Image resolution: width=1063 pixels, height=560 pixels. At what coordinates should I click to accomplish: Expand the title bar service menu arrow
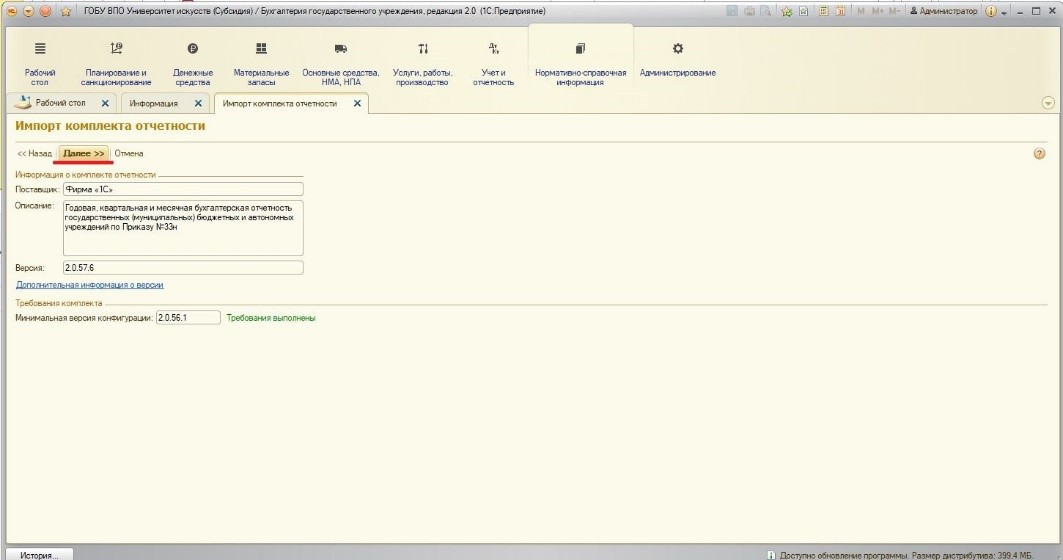click(1005, 12)
